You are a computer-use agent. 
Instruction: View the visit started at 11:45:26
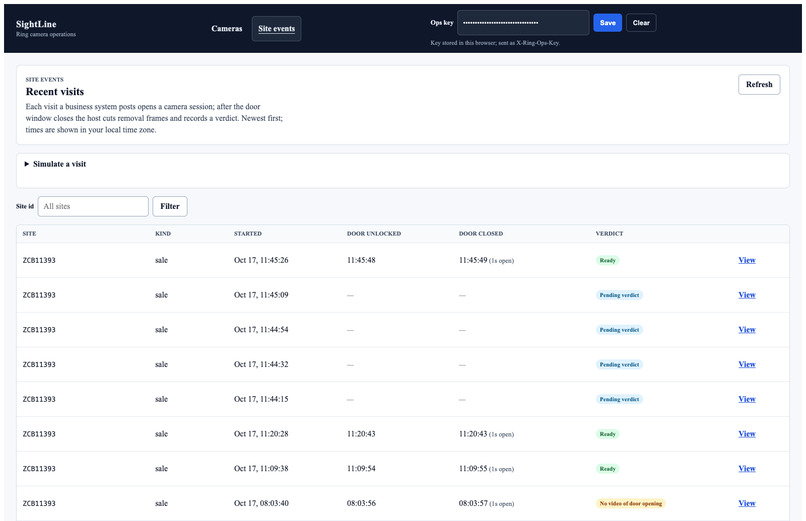click(747, 260)
